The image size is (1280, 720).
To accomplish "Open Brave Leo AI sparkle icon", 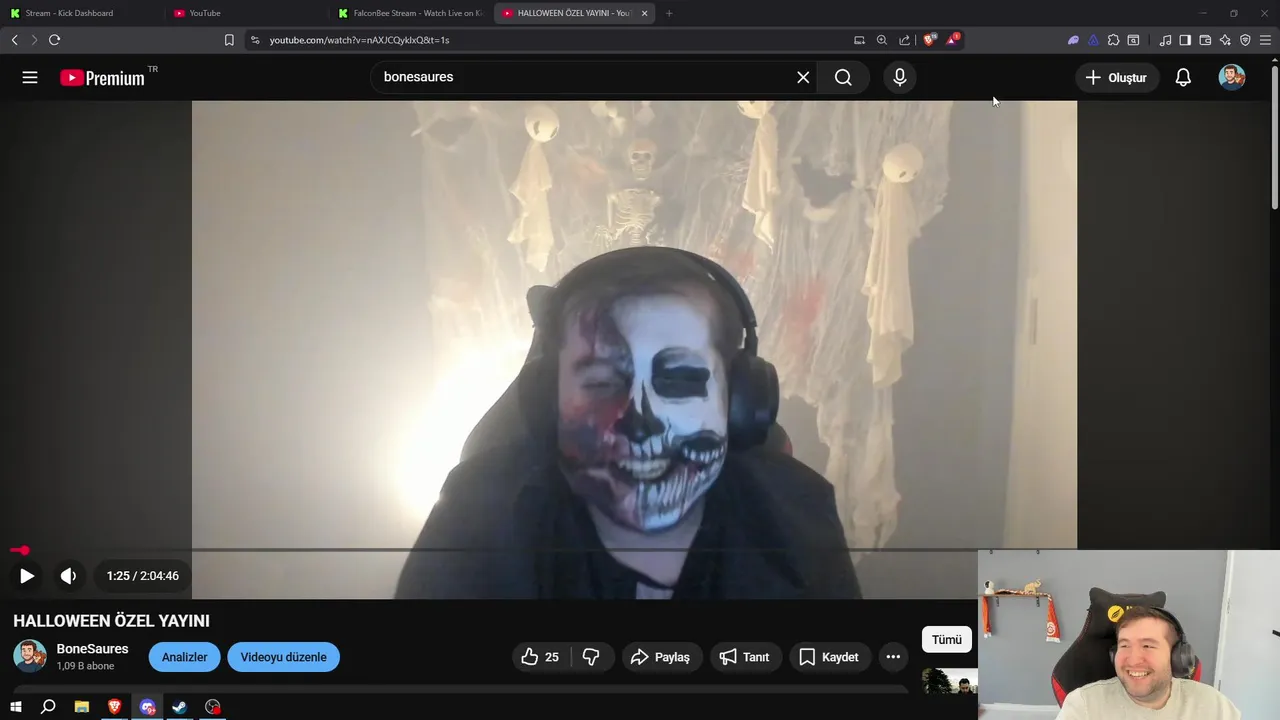I will pos(1225,40).
